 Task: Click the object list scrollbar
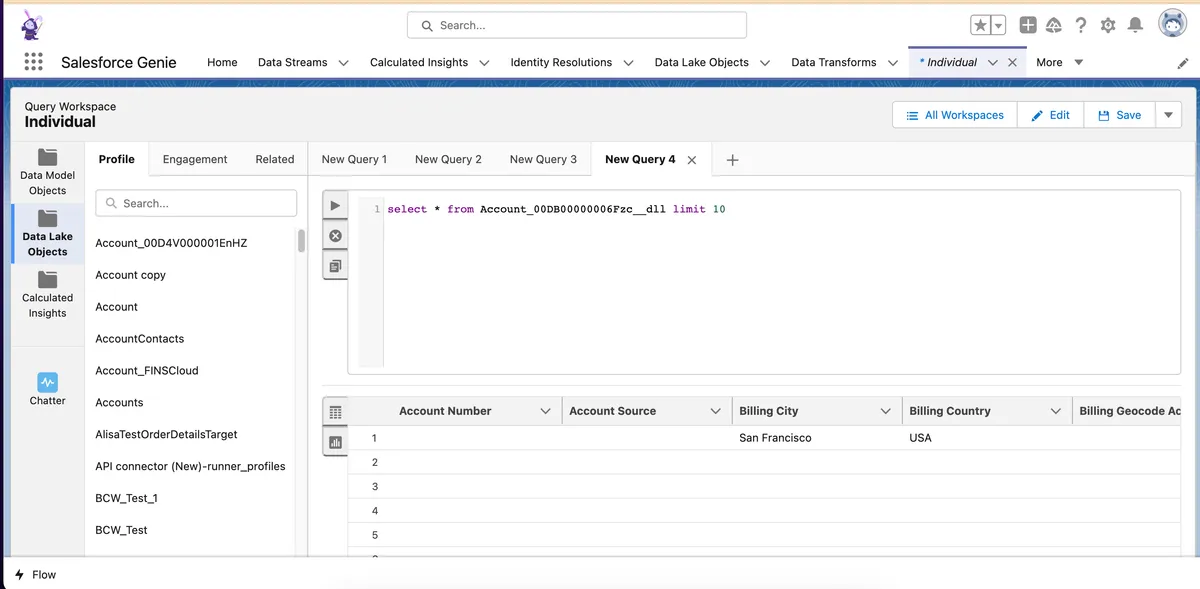[x=301, y=241]
